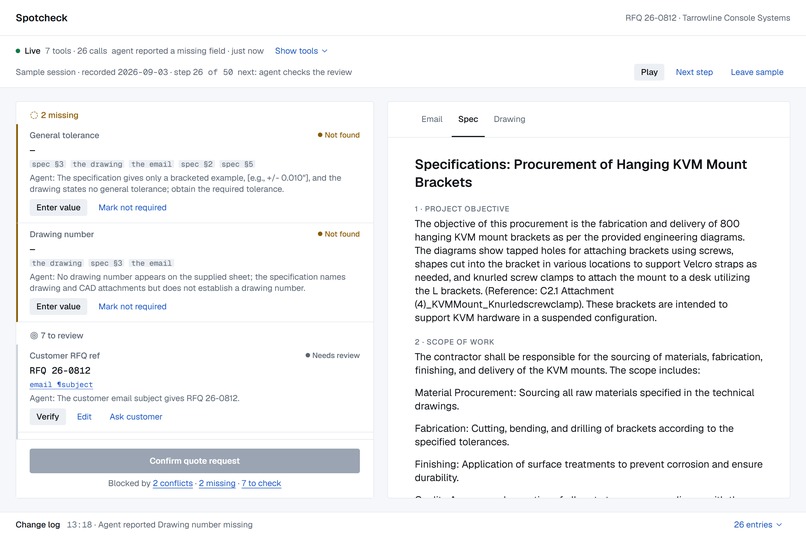Click the Leave sample link
Screen dimensions: 806x537
(x=757, y=72)
